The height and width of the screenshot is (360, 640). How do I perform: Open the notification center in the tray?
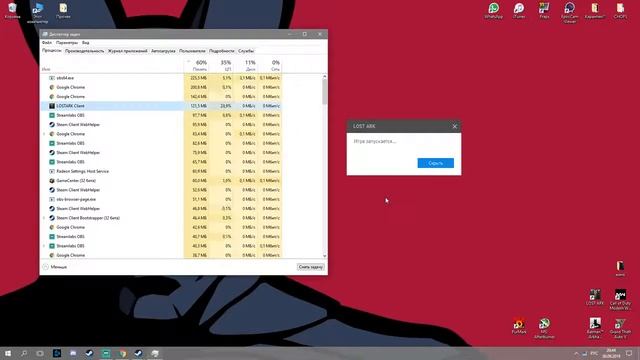click(x=629, y=353)
